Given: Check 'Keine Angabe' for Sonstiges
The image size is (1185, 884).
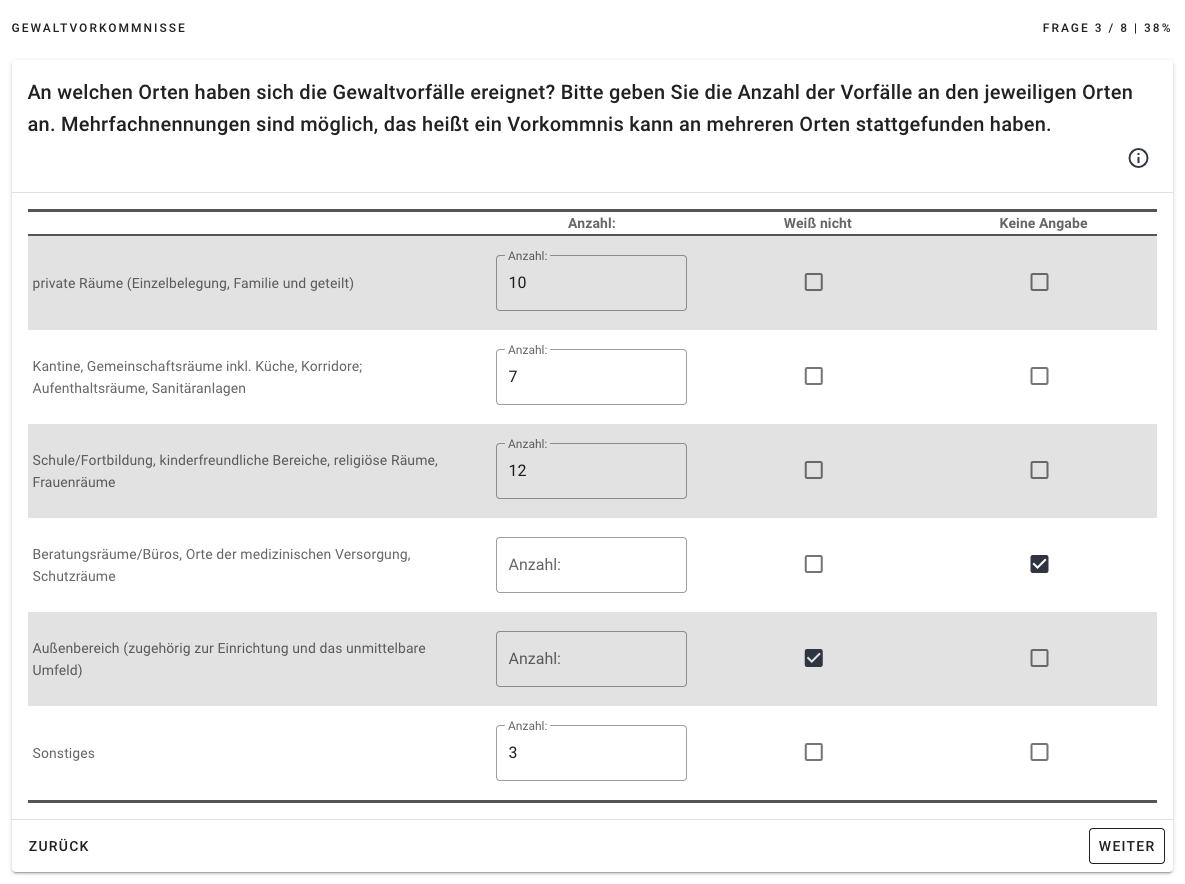Looking at the screenshot, I should pyautogui.click(x=1039, y=753).
